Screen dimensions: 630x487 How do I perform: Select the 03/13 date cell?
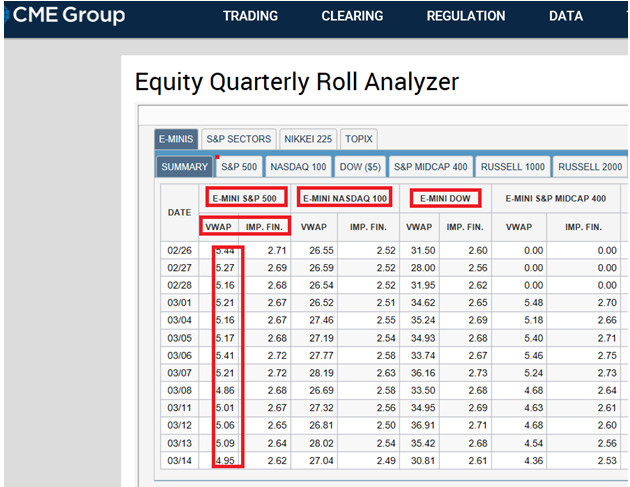pyautogui.click(x=179, y=443)
